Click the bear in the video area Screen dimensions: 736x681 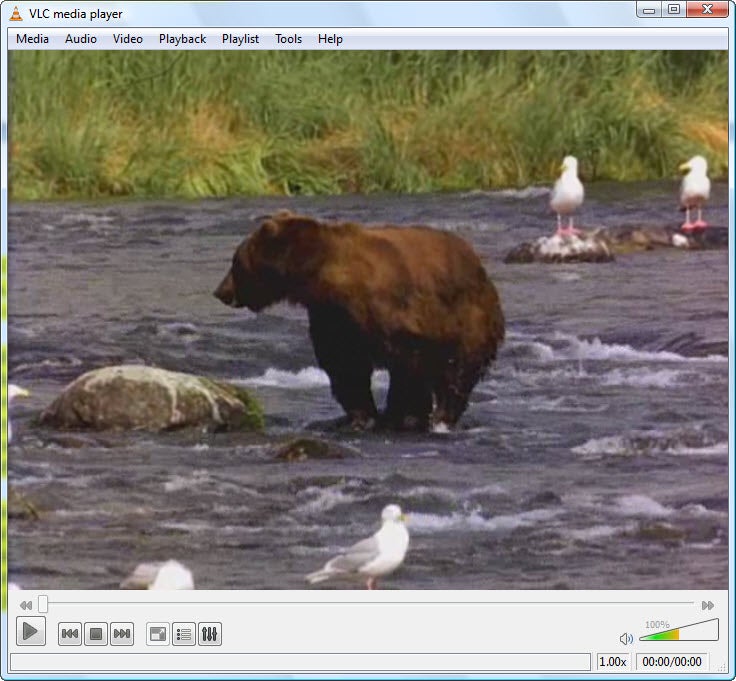[x=361, y=319]
